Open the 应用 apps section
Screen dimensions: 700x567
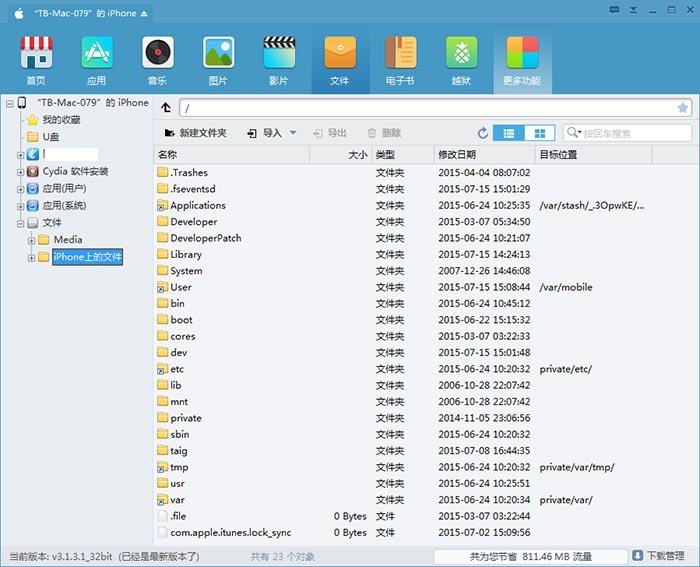(97, 60)
